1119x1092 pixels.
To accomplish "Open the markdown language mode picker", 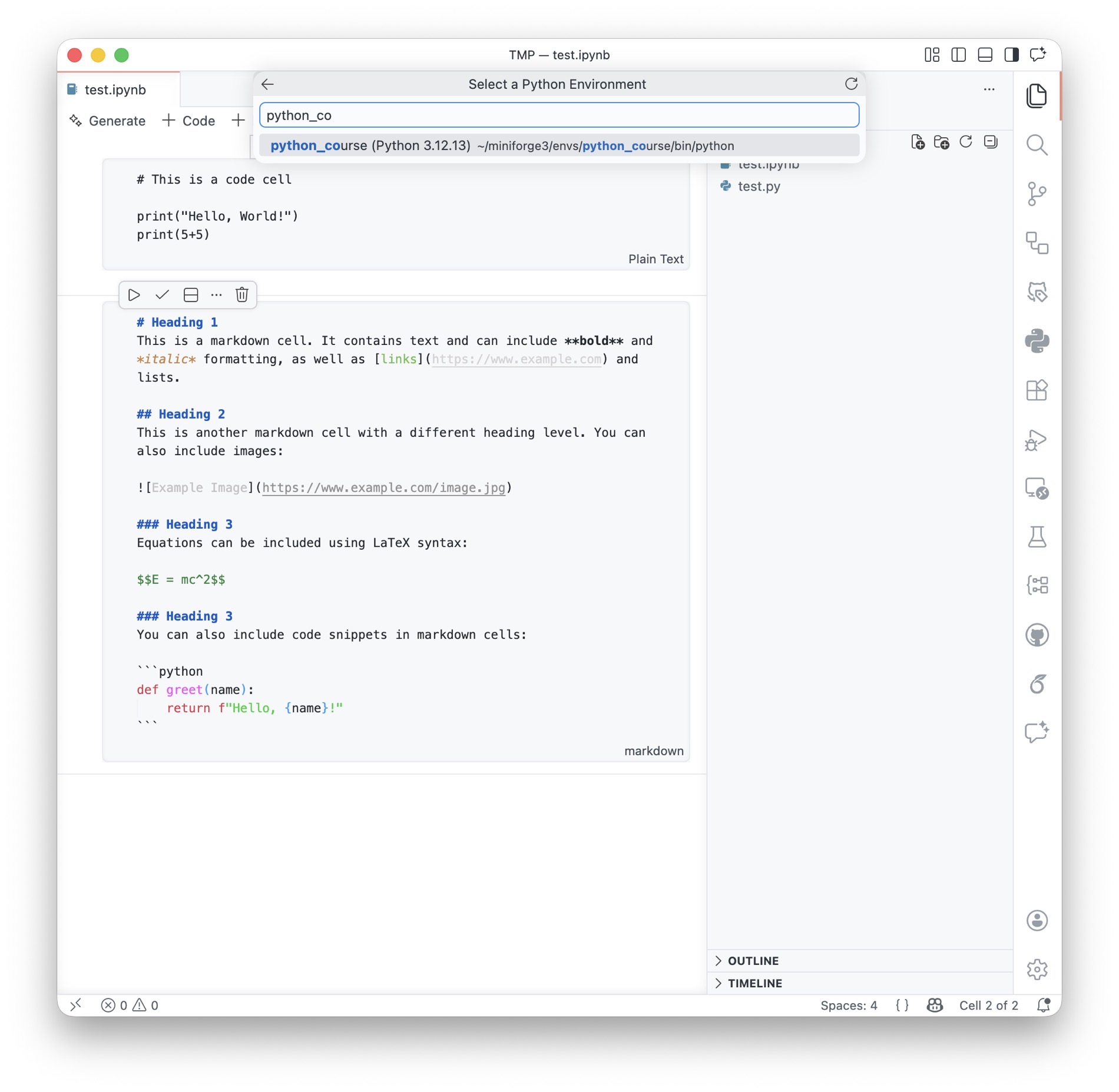I will [653, 751].
